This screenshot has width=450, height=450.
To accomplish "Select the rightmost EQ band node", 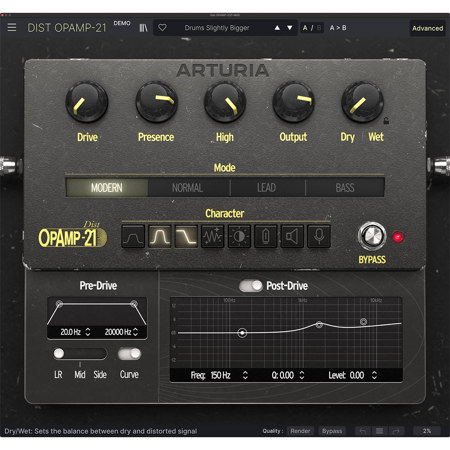I will pyautogui.click(x=364, y=321).
